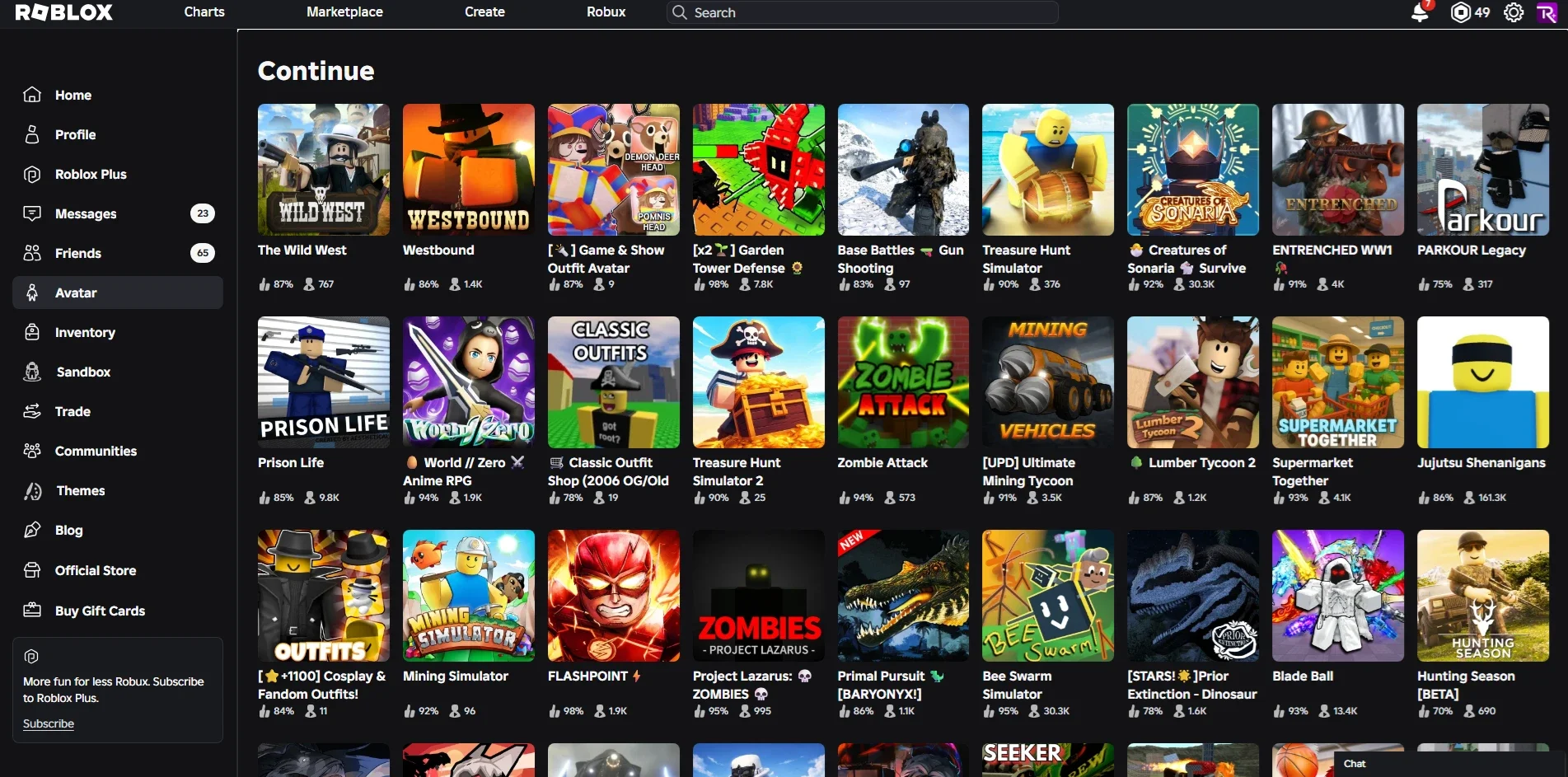This screenshot has height=777, width=1568.
Task: Open the Ultimate Mining Tycoon thumbnail
Action: (1048, 382)
